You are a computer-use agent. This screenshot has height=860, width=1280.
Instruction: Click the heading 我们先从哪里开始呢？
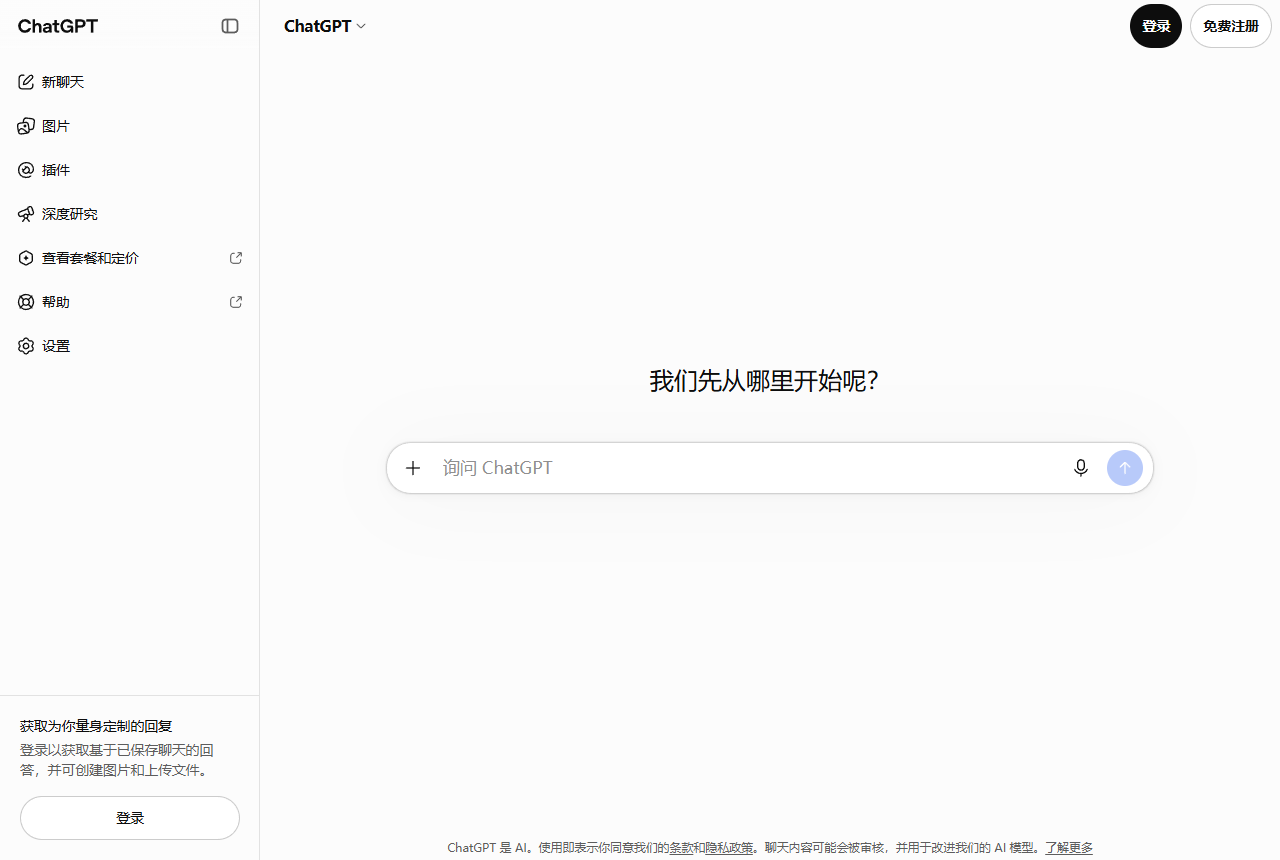(x=765, y=381)
